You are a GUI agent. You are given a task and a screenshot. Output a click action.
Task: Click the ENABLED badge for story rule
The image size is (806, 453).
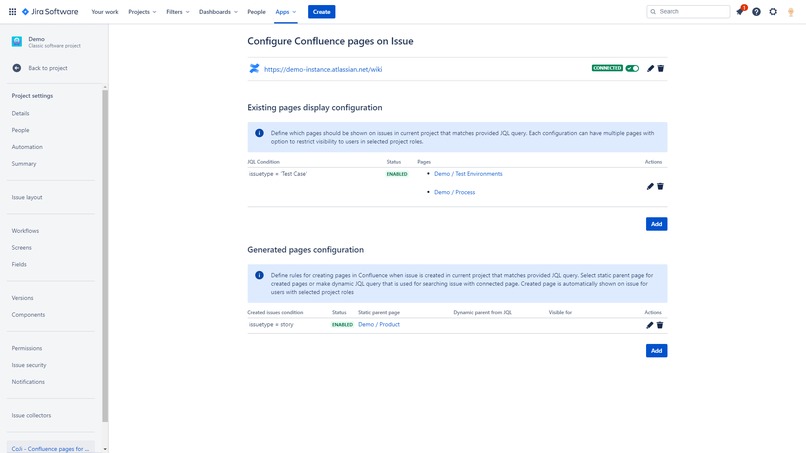click(342, 325)
